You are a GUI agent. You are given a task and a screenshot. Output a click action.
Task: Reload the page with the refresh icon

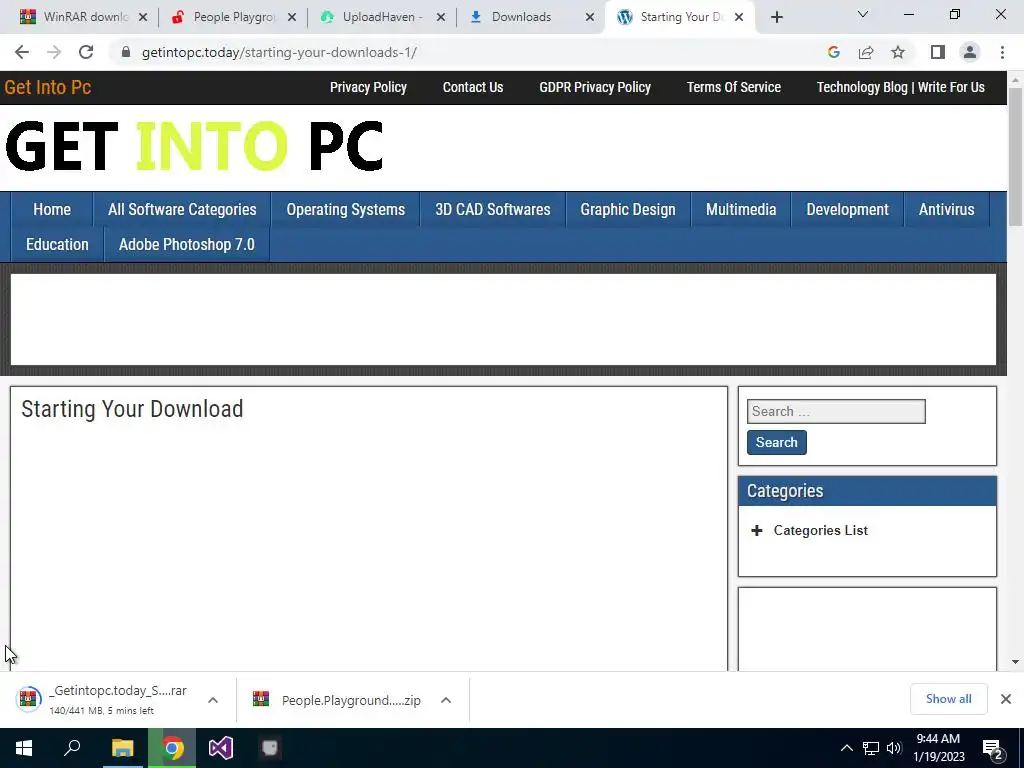tap(86, 52)
